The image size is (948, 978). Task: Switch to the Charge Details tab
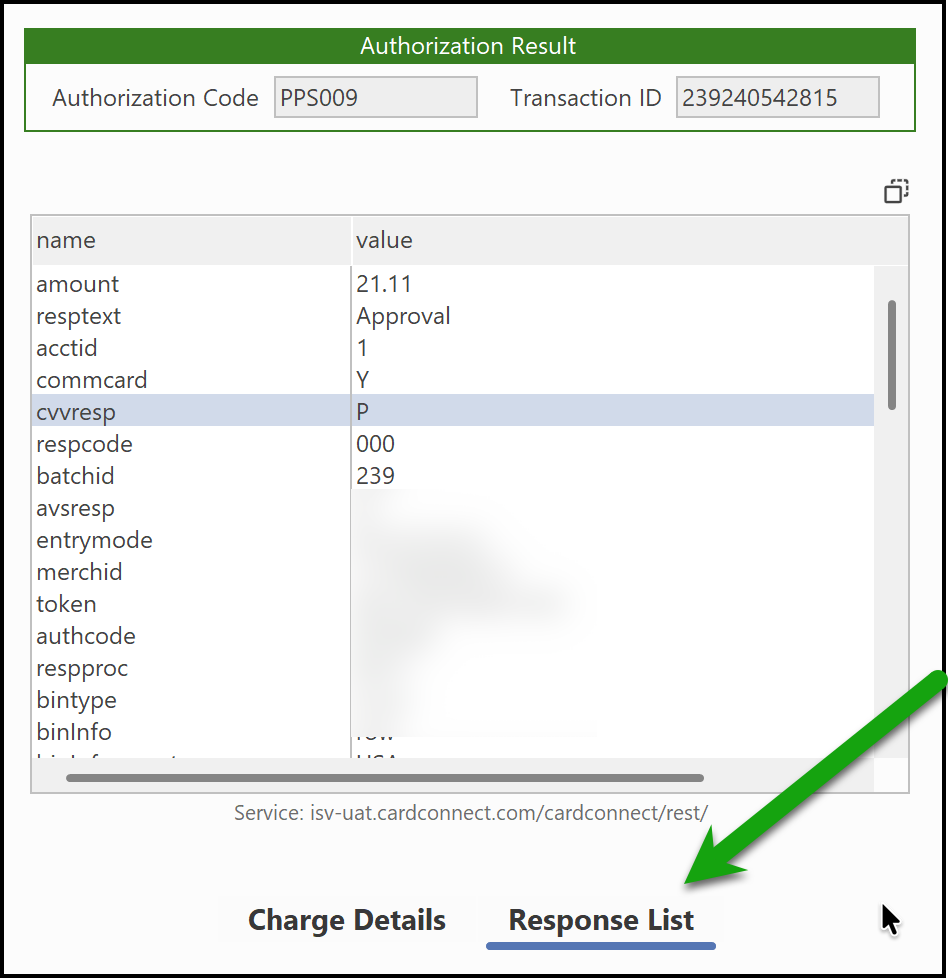pos(347,920)
